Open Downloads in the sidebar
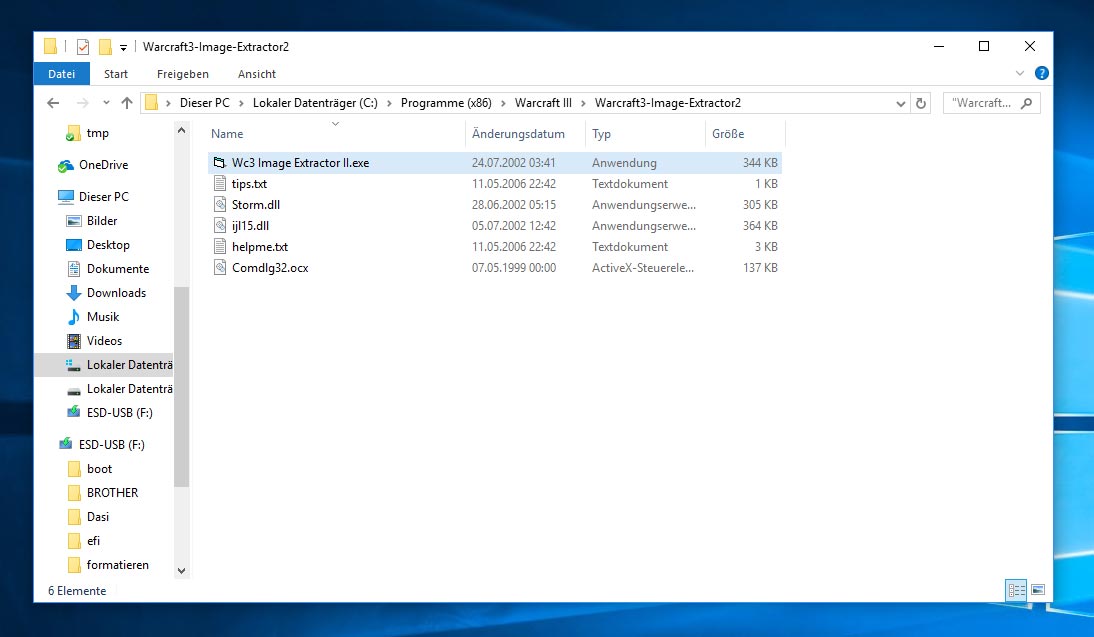 [117, 293]
